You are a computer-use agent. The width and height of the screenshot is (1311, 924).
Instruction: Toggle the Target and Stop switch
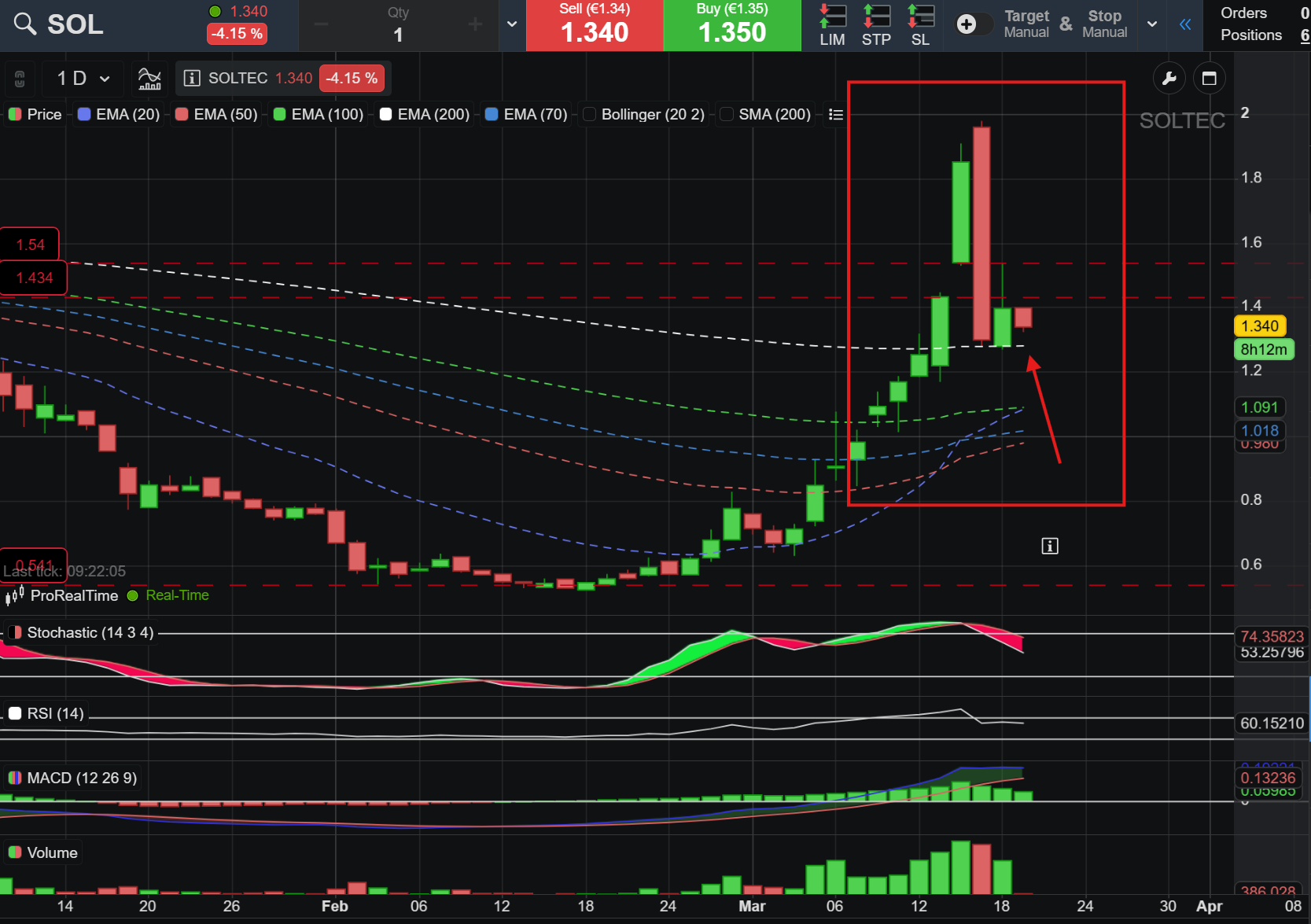(x=972, y=24)
